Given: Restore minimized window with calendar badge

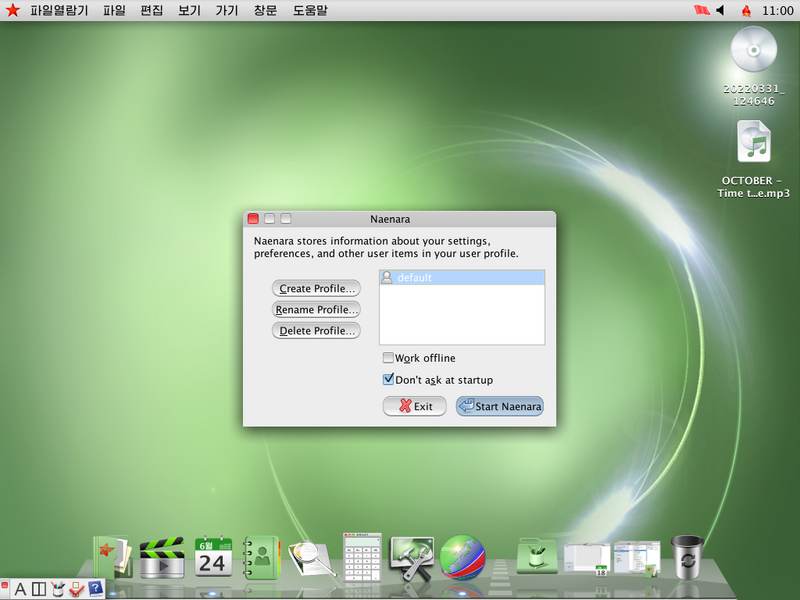Looking at the screenshot, I should coord(587,559).
